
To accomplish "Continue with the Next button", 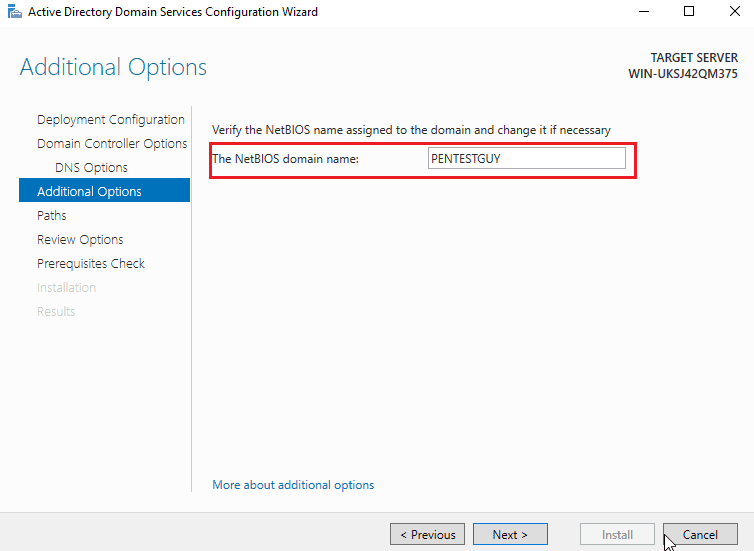I will click(510, 534).
